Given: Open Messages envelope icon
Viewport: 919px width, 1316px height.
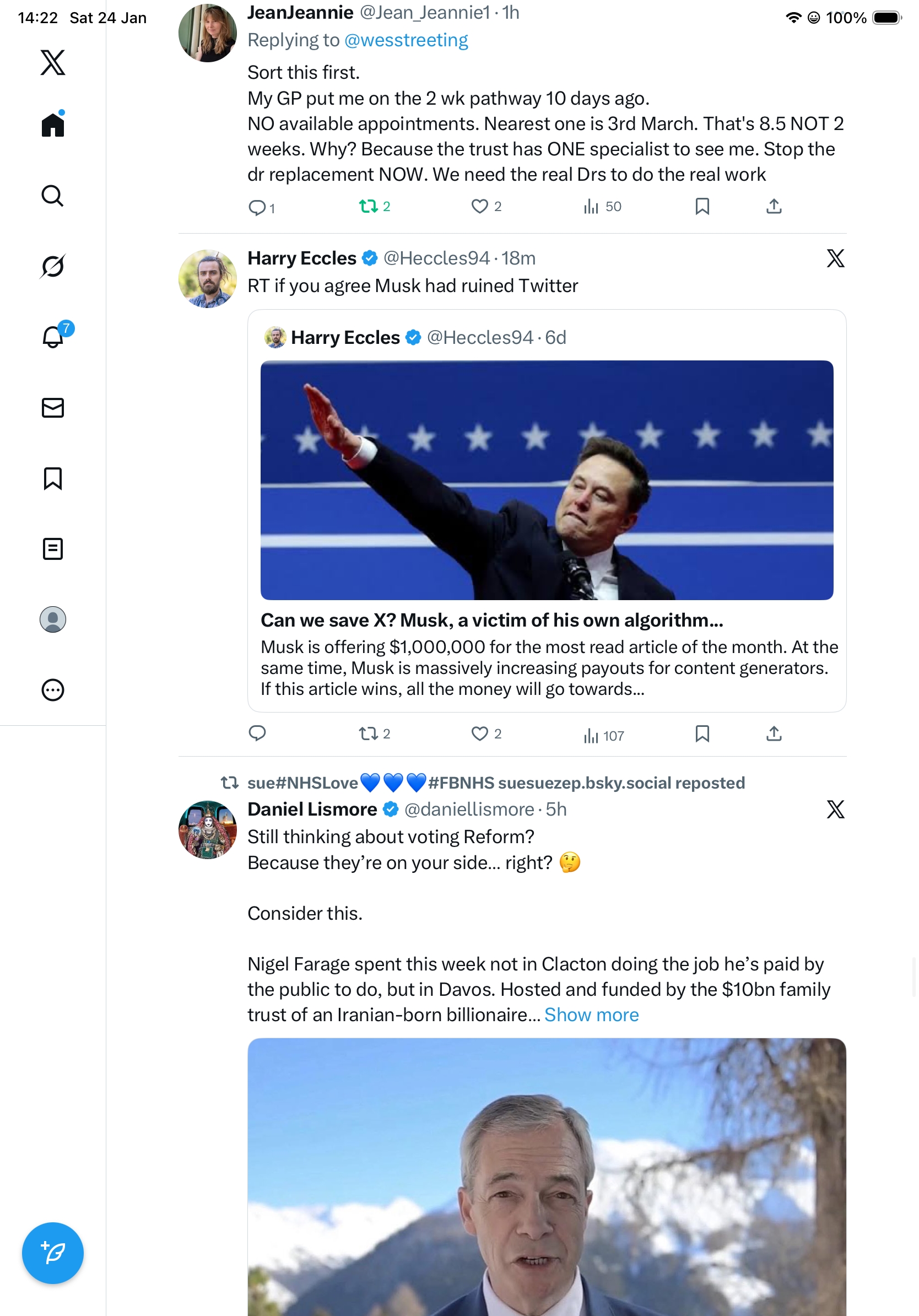Looking at the screenshot, I should 53,407.
